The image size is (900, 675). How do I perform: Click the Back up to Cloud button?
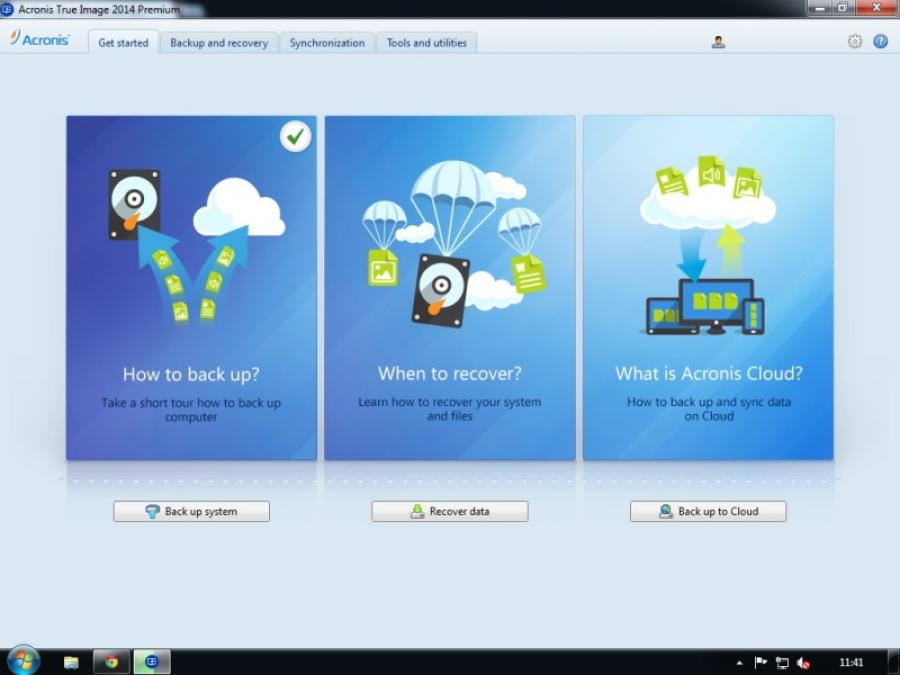pos(708,511)
